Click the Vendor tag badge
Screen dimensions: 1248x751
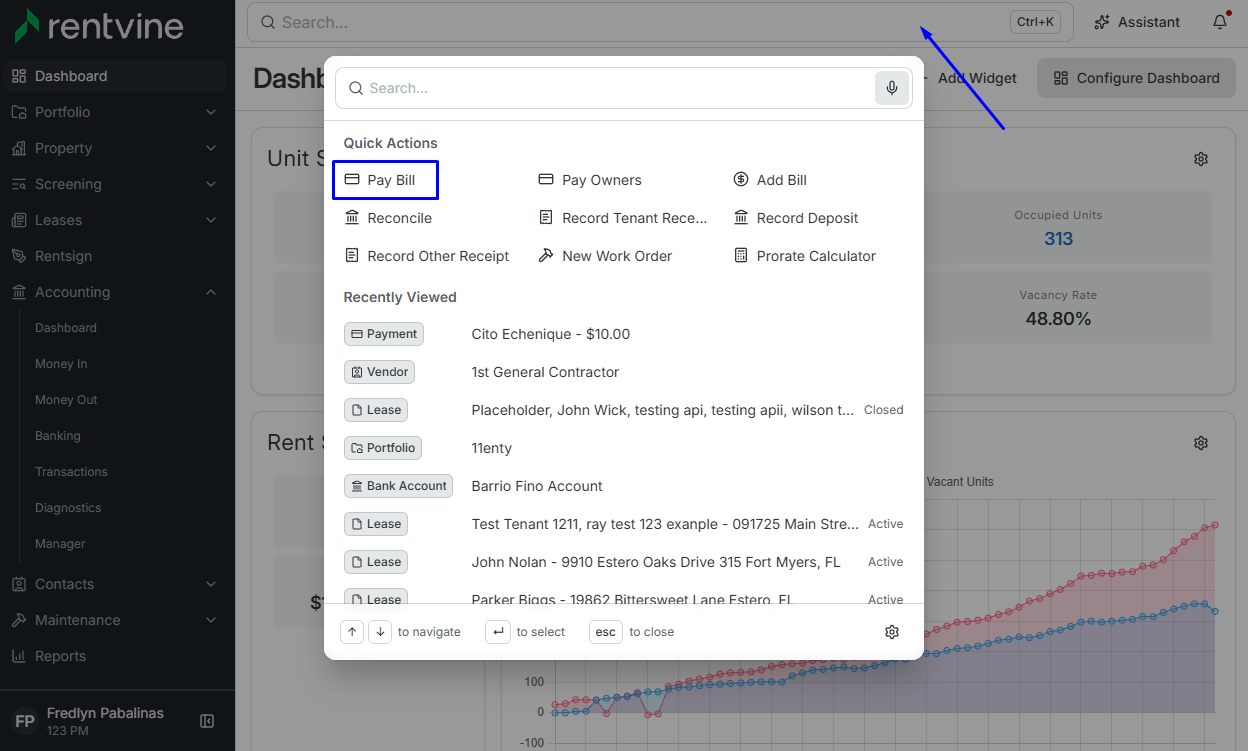pyautogui.click(x=379, y=372)
